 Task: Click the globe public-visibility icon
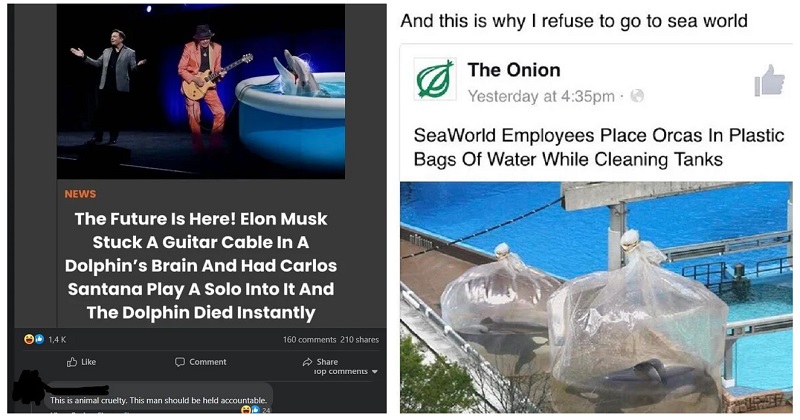click(637, 95)
